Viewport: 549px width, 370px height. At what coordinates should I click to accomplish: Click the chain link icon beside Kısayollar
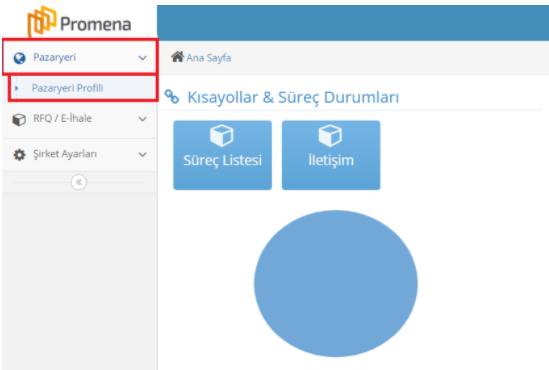[172, 97]
